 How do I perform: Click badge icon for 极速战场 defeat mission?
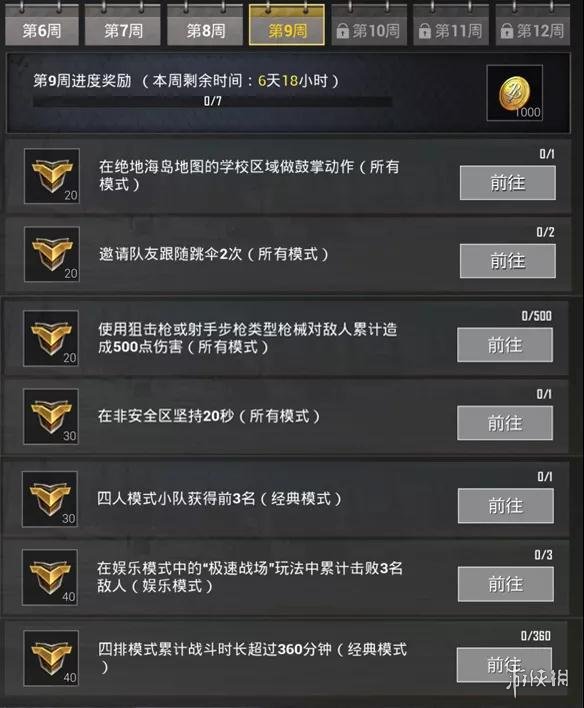(50, 577)
